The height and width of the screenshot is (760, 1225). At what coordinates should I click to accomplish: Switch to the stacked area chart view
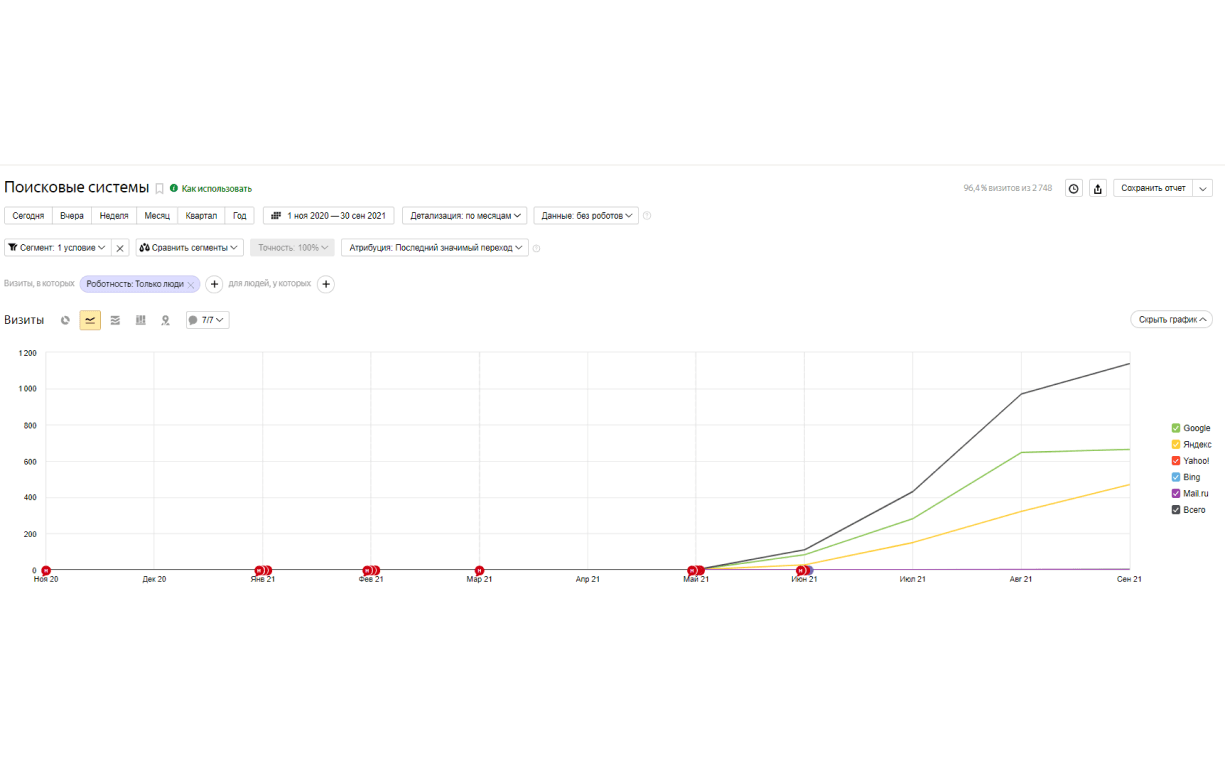click(115, 320)
